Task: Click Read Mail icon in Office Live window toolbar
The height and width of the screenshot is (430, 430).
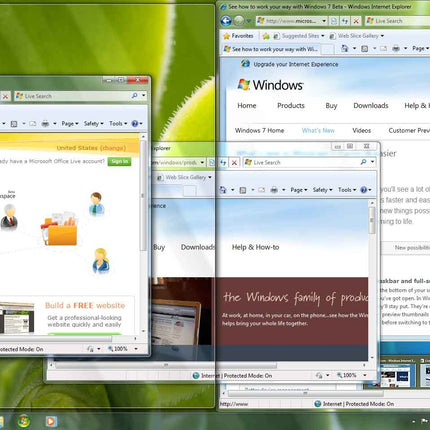Action: 32,124
